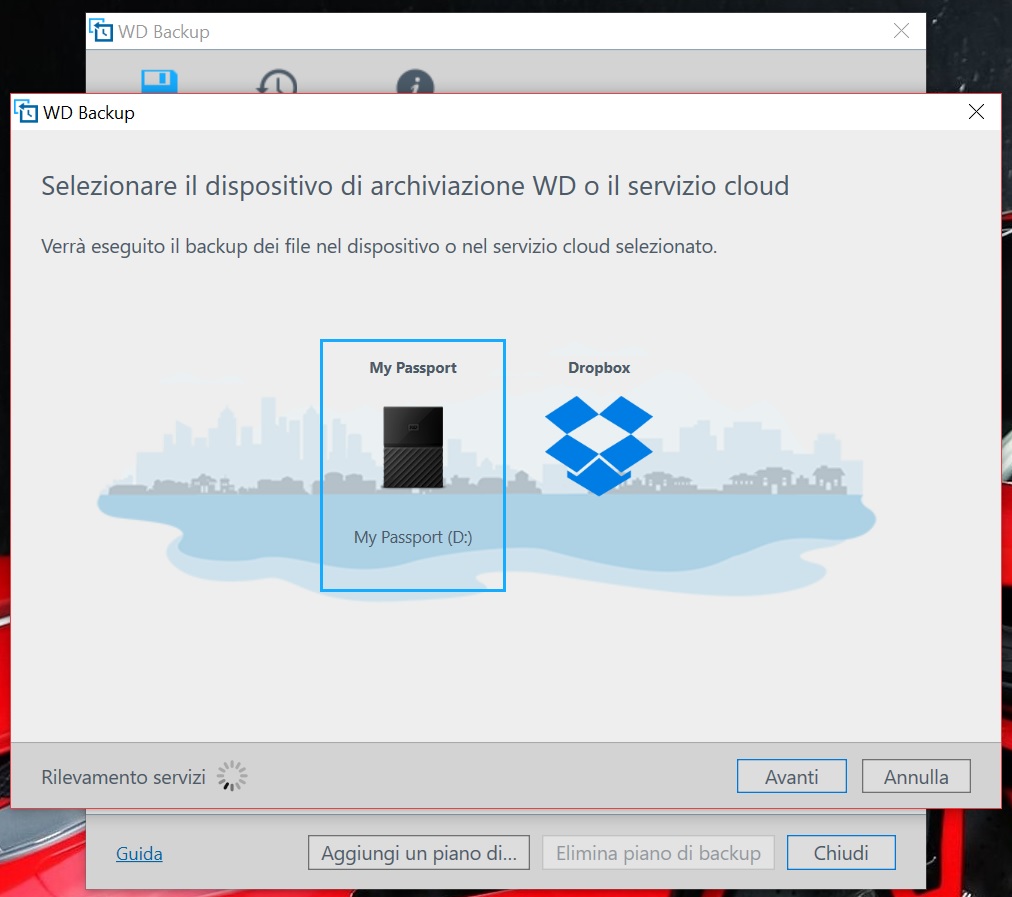
Task: Click the Rilevamento servizi status text
Action: (123, 776)
